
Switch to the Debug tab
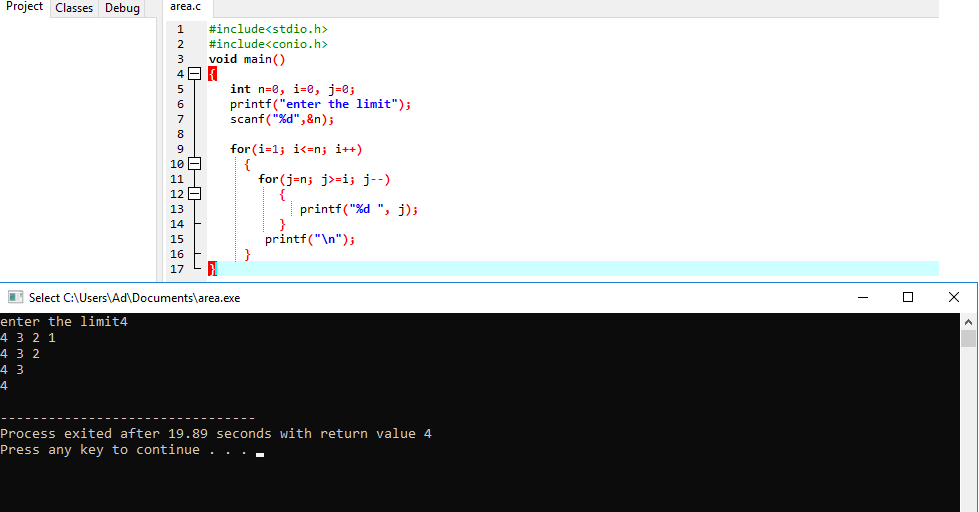[122, 8]
